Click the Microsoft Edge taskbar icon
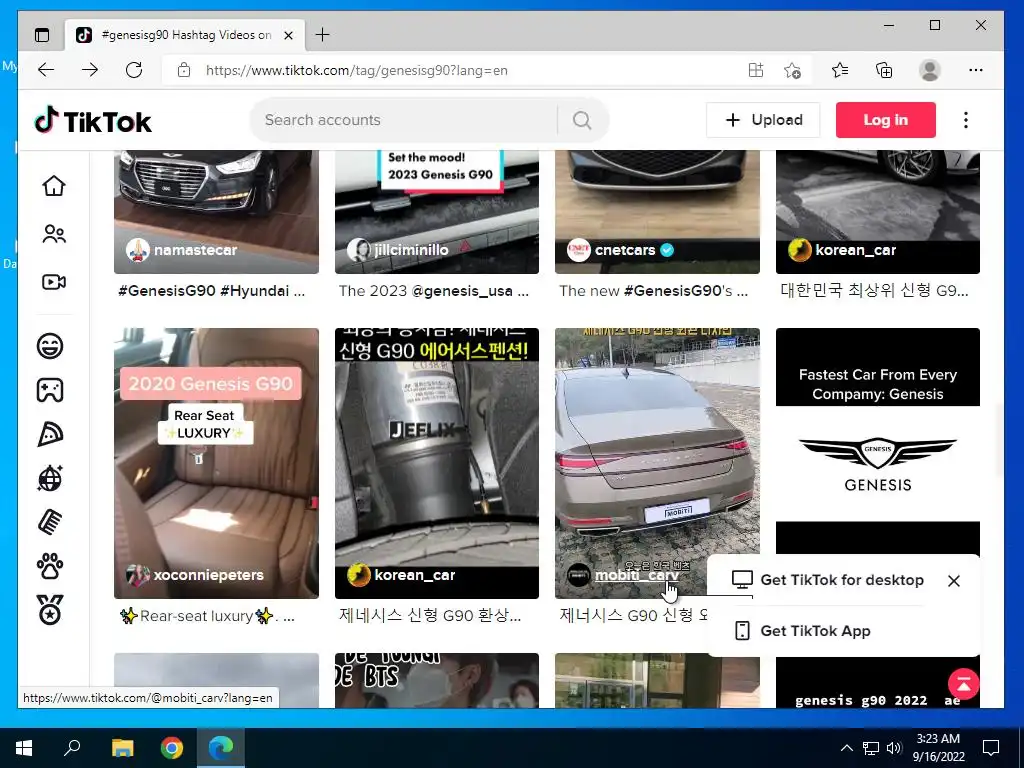This screenshot has height=768, width=1024. (x=221, y=748)
